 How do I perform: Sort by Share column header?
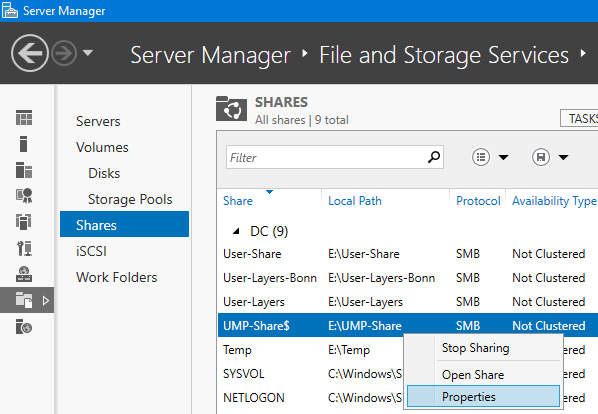[238, 201]
